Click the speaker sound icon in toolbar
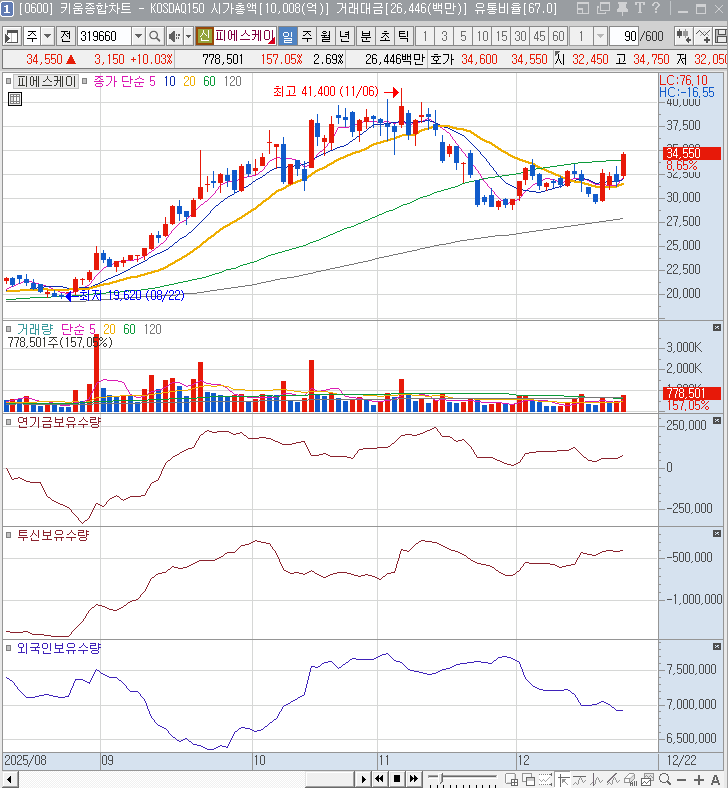The image size is (728, 788). [173, 36]
